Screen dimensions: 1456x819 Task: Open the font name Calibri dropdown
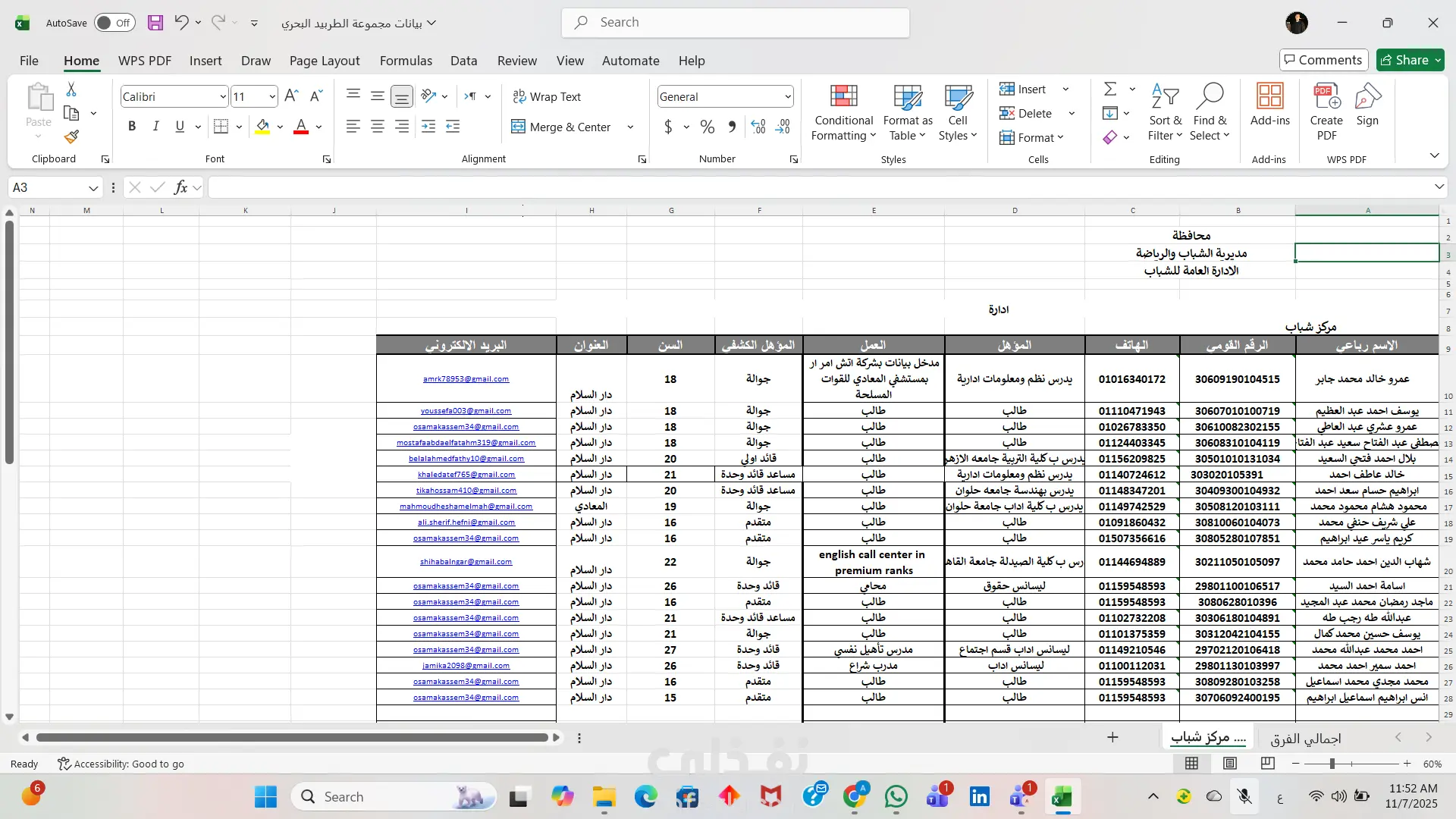pos(223,96)
